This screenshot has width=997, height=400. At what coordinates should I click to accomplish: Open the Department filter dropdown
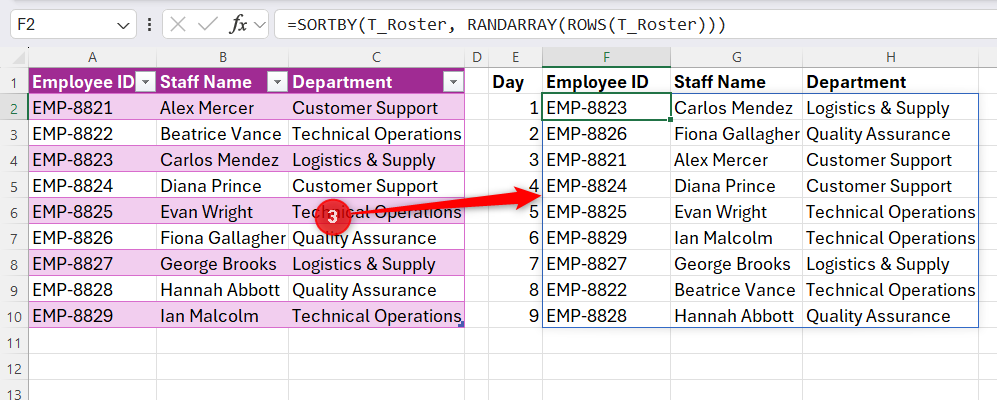453,82
